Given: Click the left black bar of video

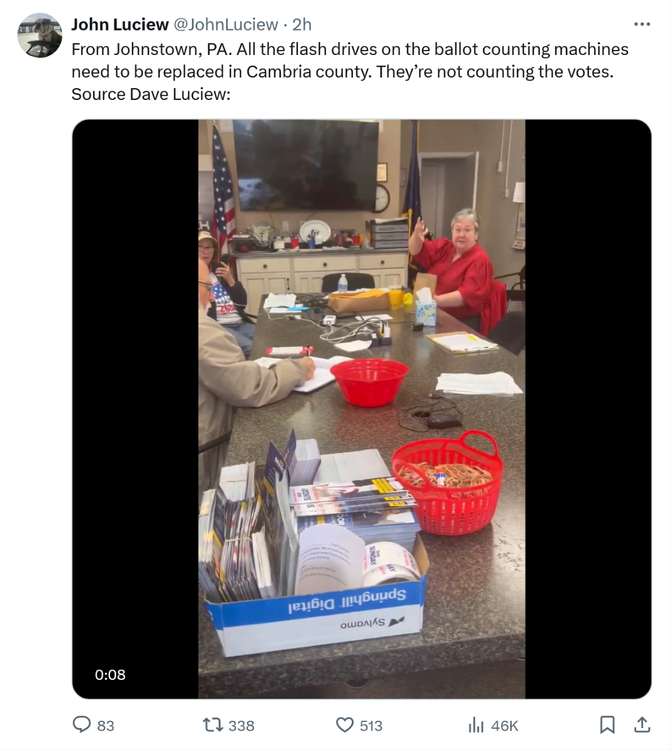Looking at the screenshot, I should [135, 383].
